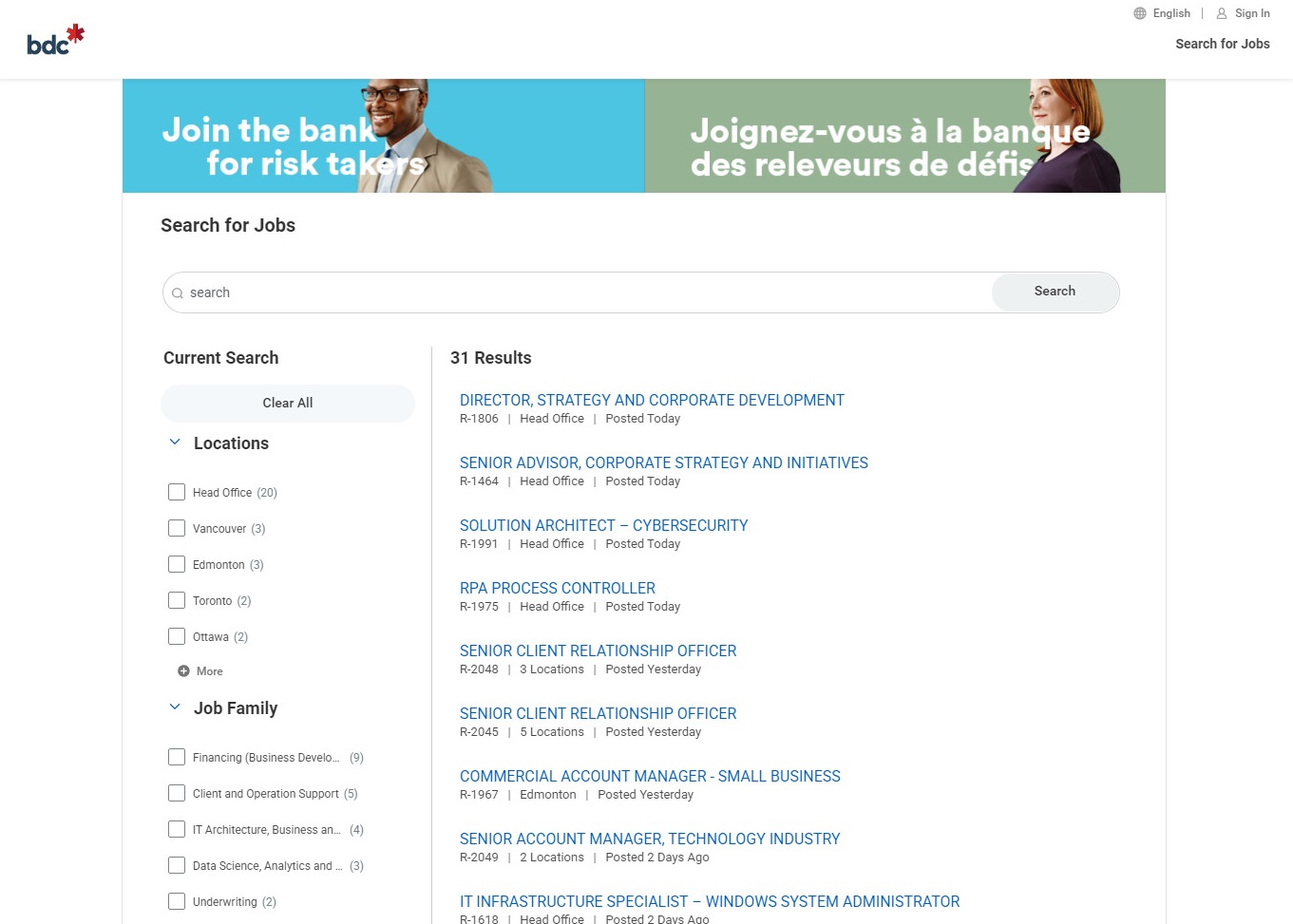
Task: Select the Client and Operation Support checkbox
Action: 177,793
